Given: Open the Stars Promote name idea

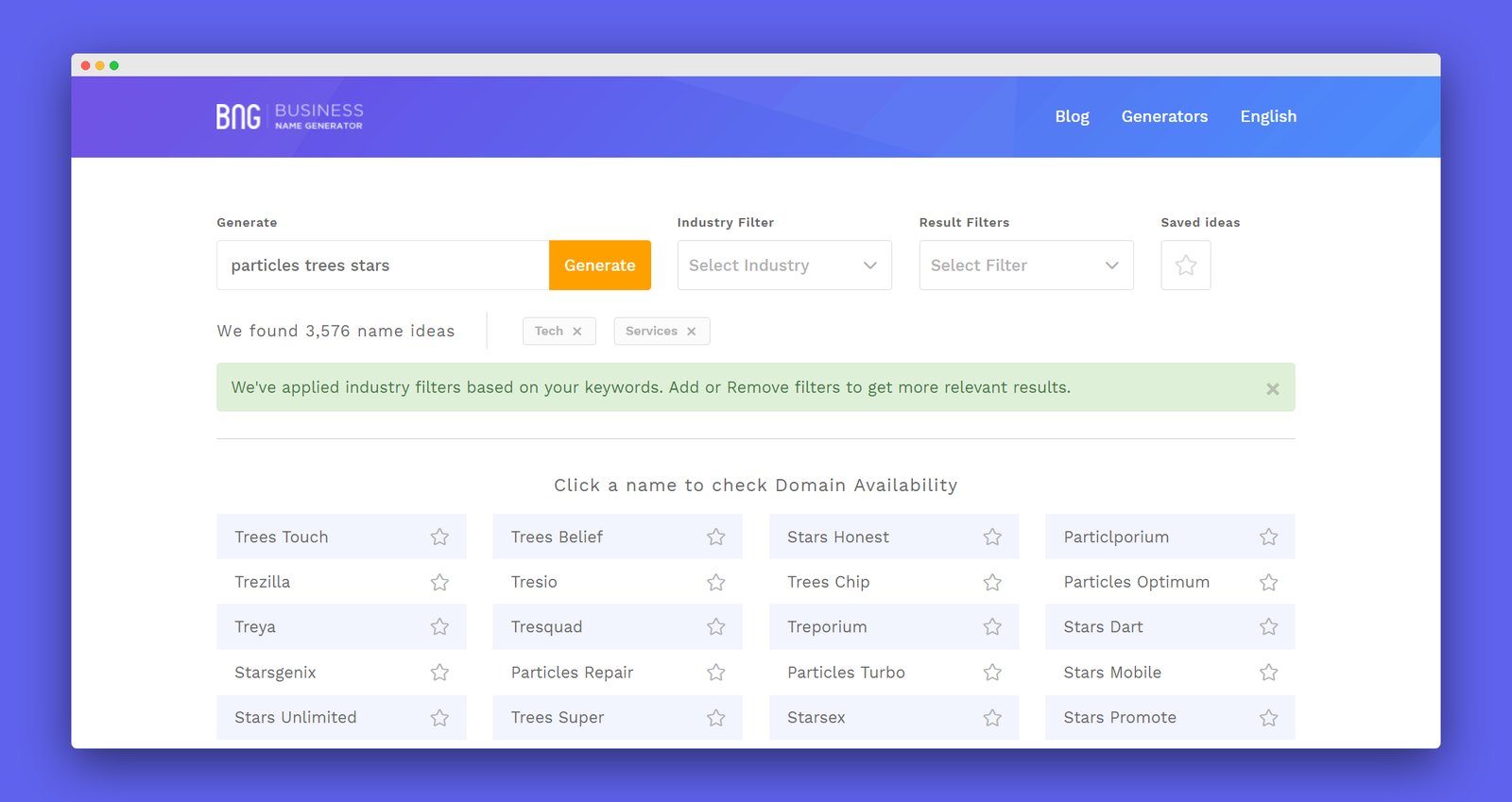Looking at the screenshot, I should point(1120,717).
